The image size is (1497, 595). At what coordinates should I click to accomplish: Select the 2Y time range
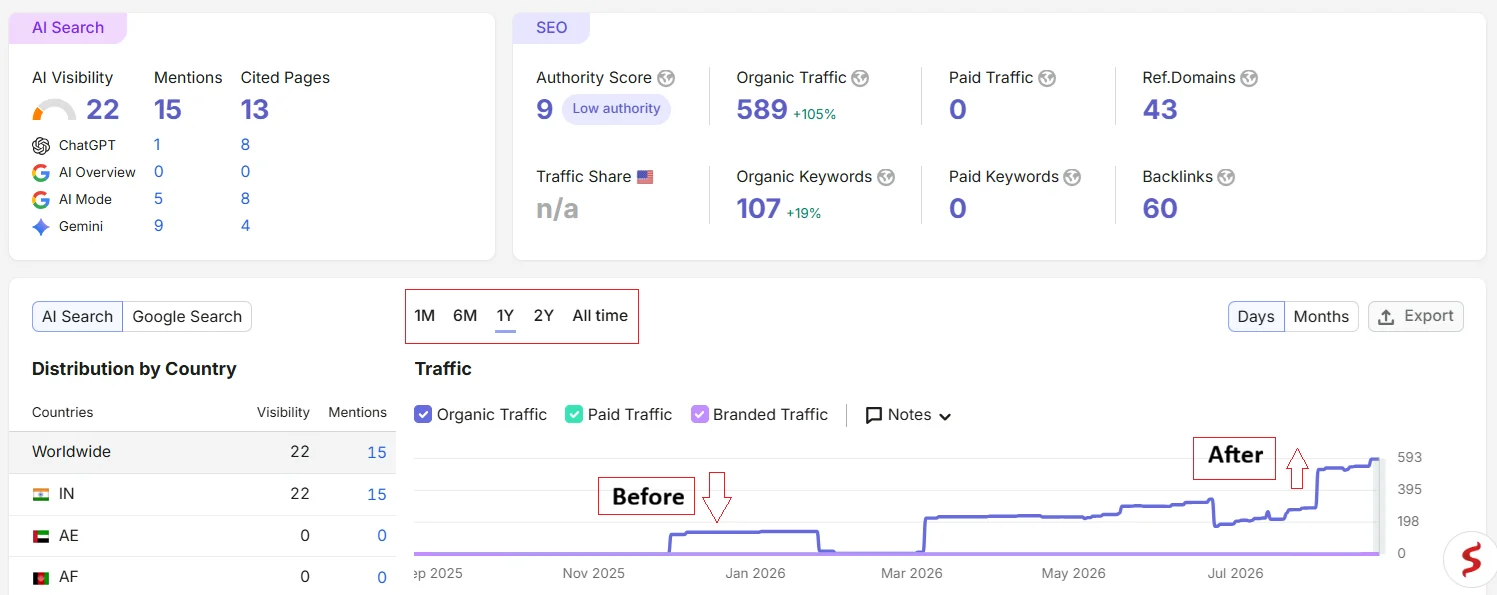[544, 316]
